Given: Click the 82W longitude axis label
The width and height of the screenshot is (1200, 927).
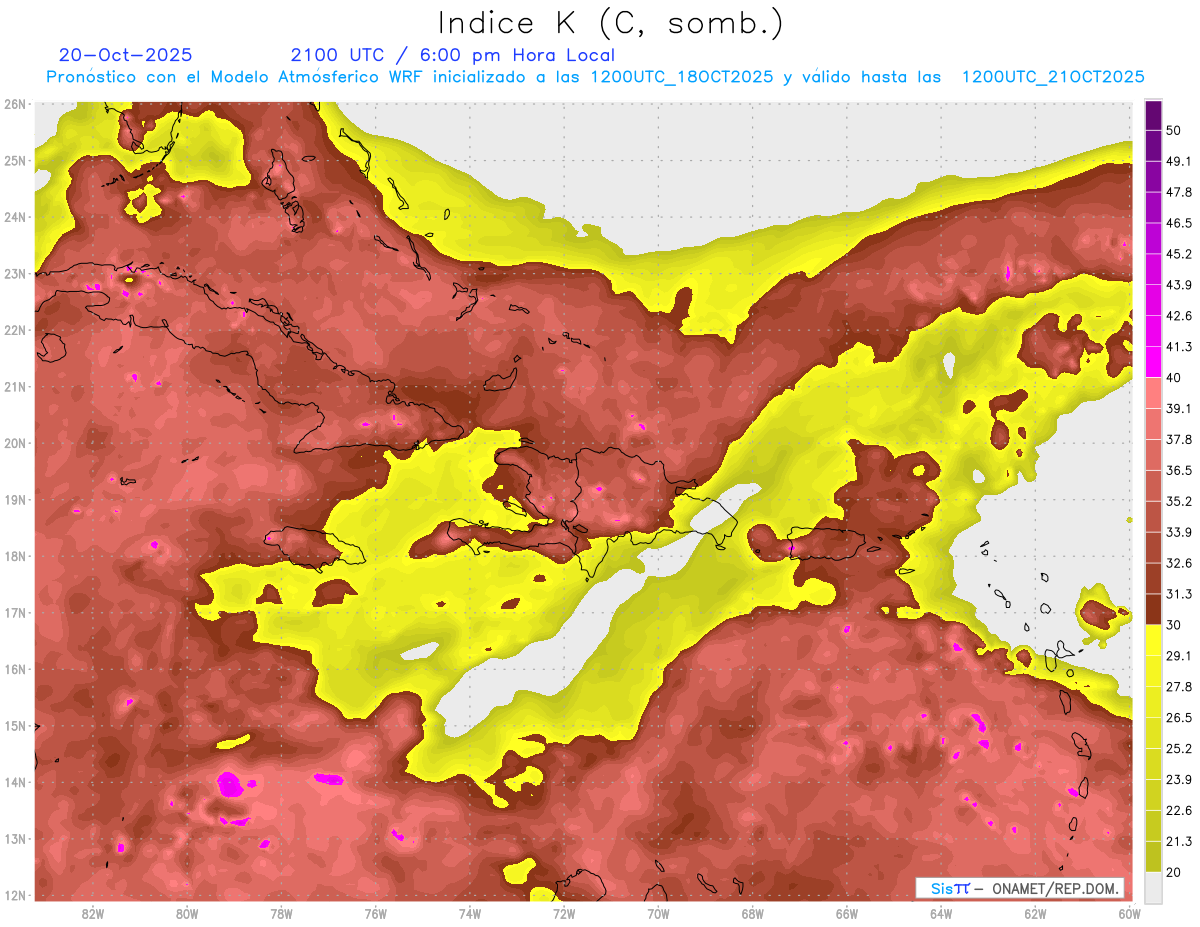Looking at the screenshot, I should (93, 913).
